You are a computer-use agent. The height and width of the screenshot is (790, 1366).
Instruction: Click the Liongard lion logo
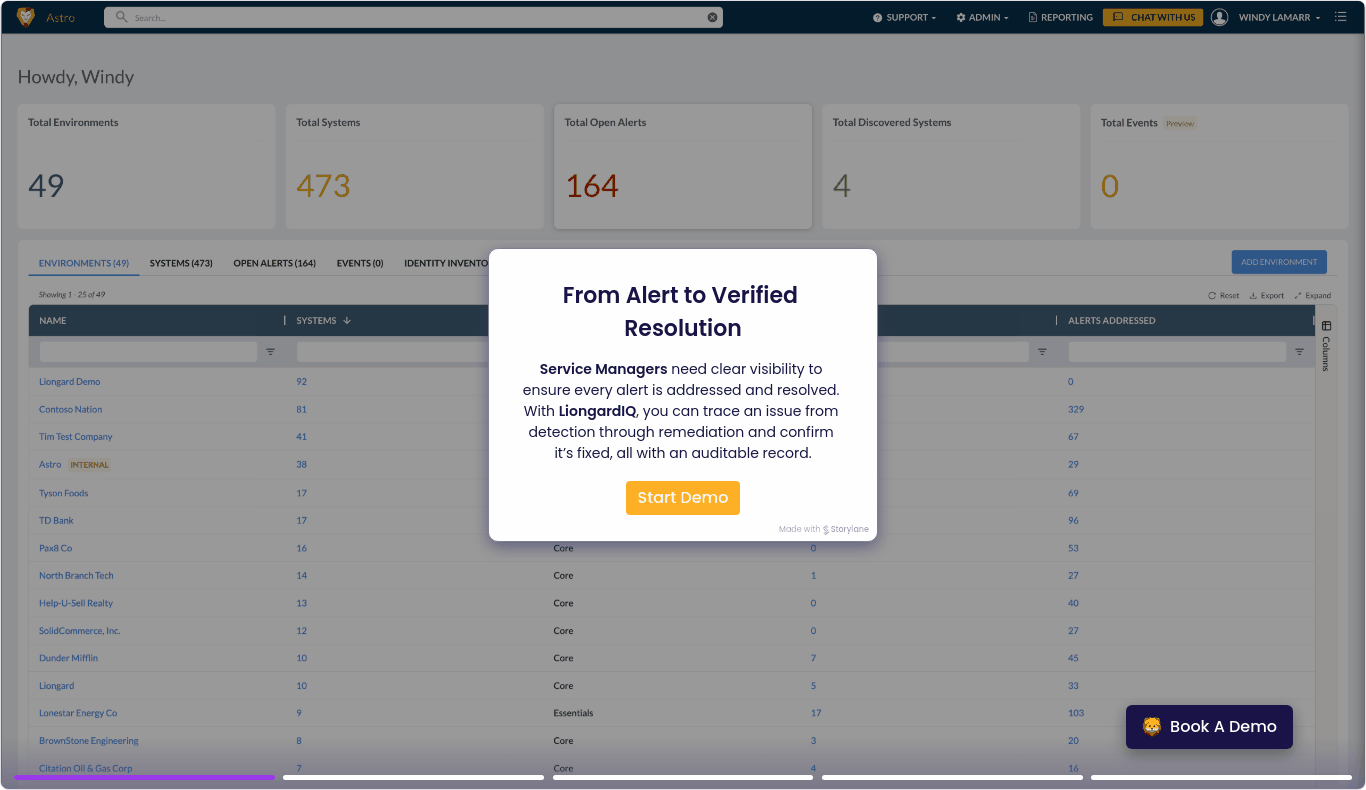pos(26,17)
